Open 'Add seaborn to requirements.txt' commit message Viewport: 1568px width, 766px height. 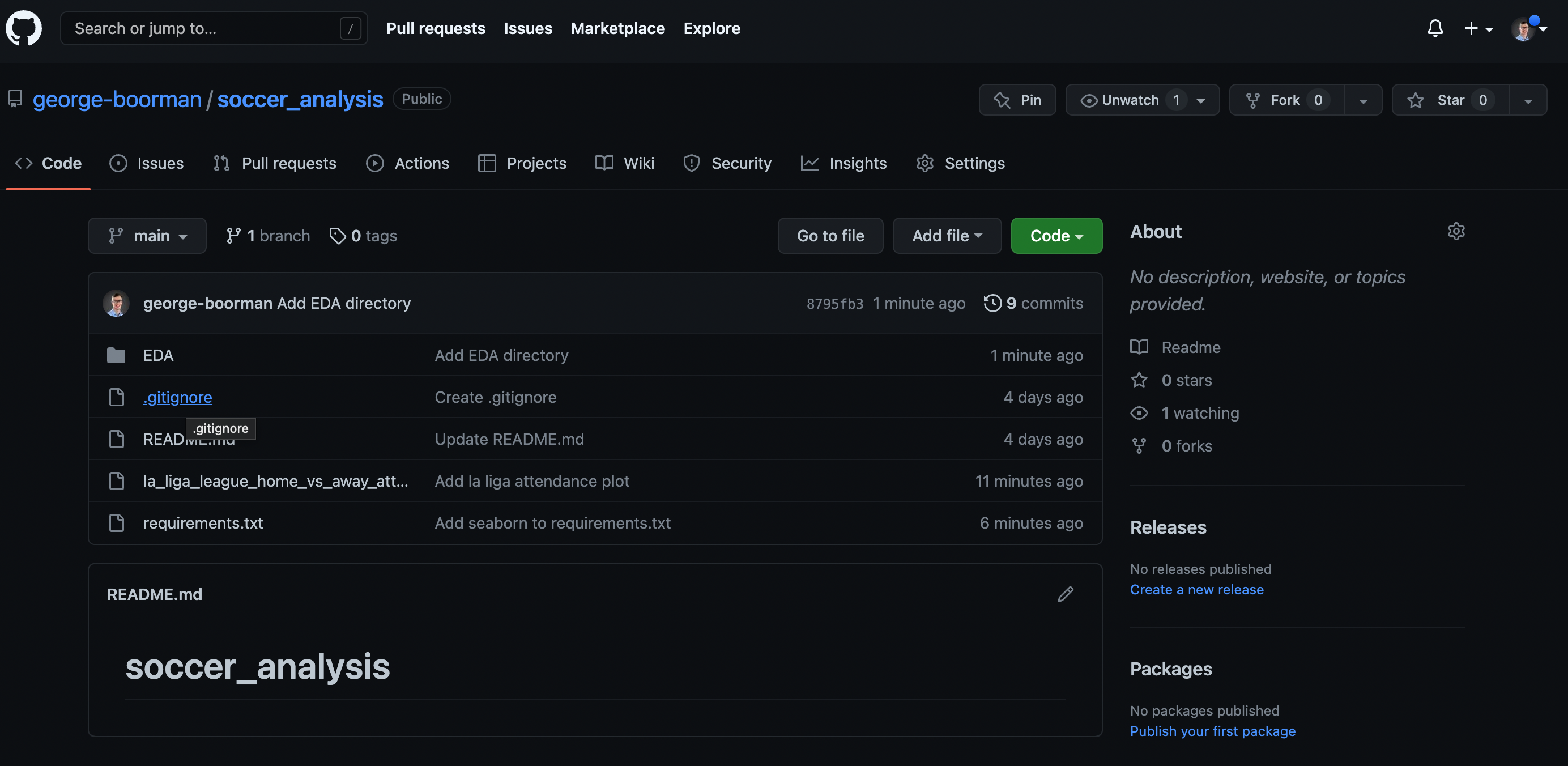click(553, 522)
